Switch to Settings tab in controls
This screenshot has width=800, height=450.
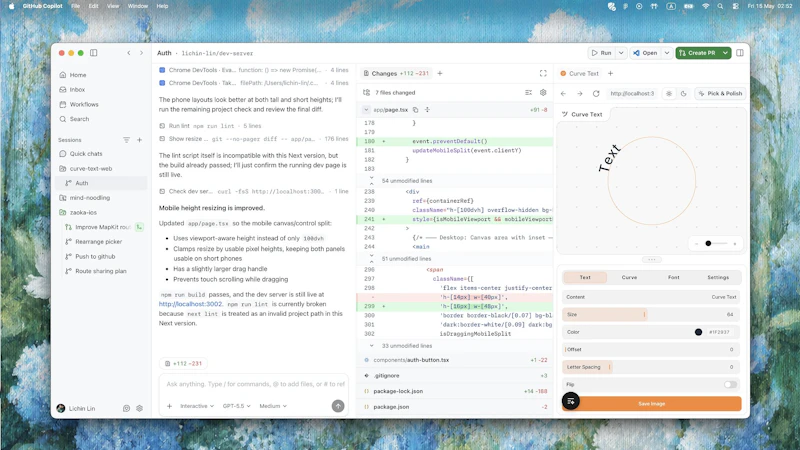(718, 277)
